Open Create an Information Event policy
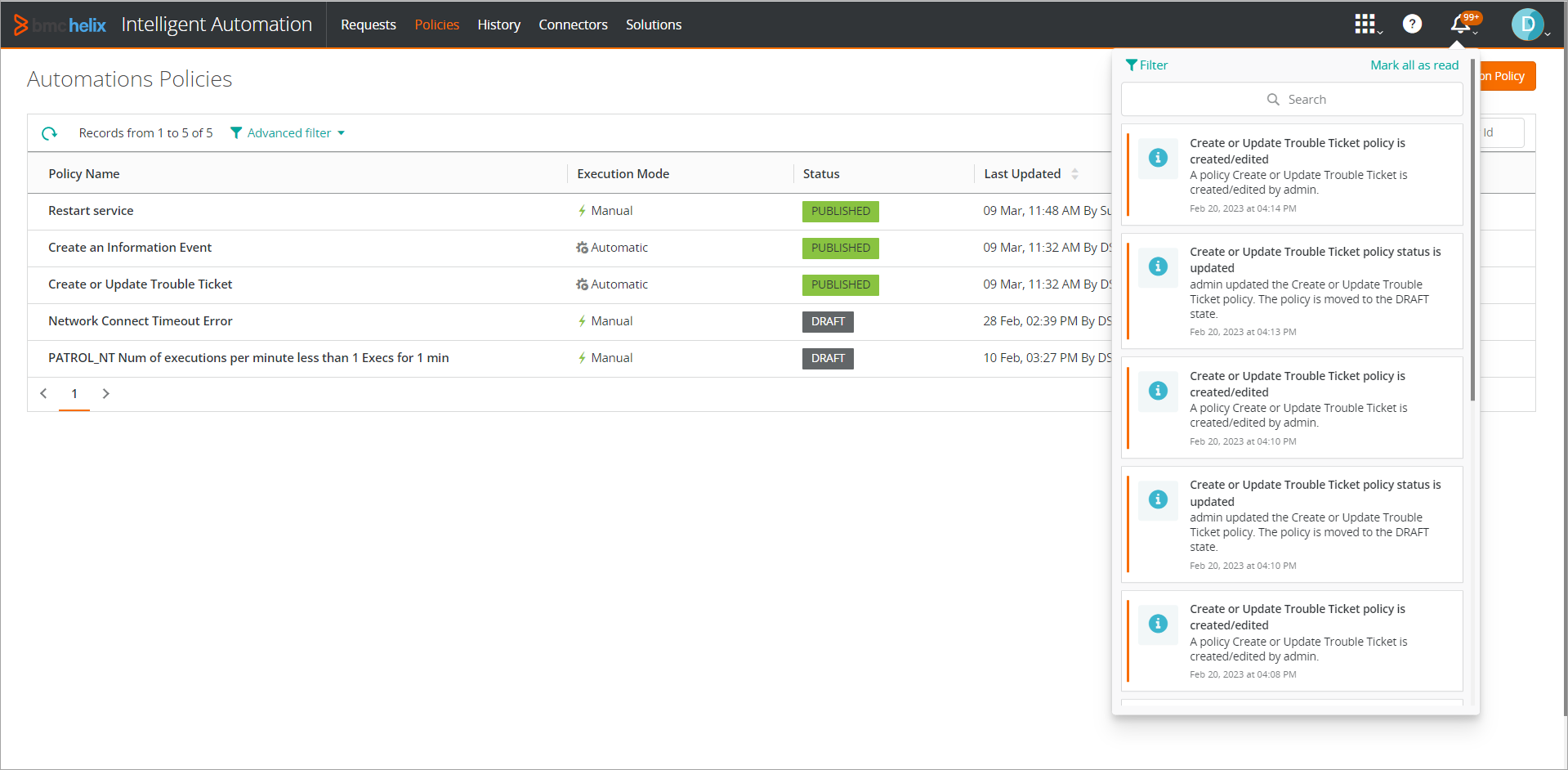The image size is (1568, 770). (130, 248)
